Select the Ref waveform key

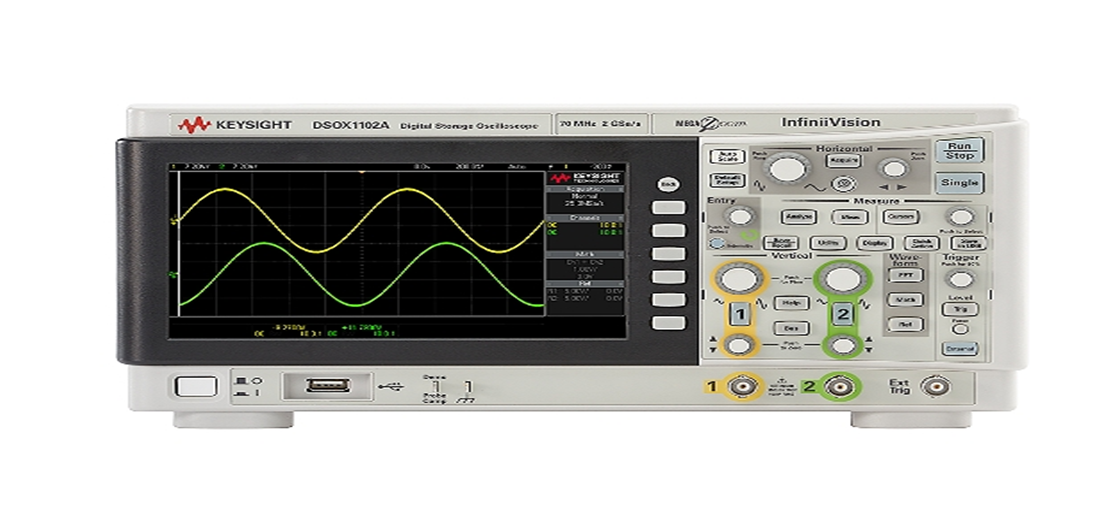[905, 324]
